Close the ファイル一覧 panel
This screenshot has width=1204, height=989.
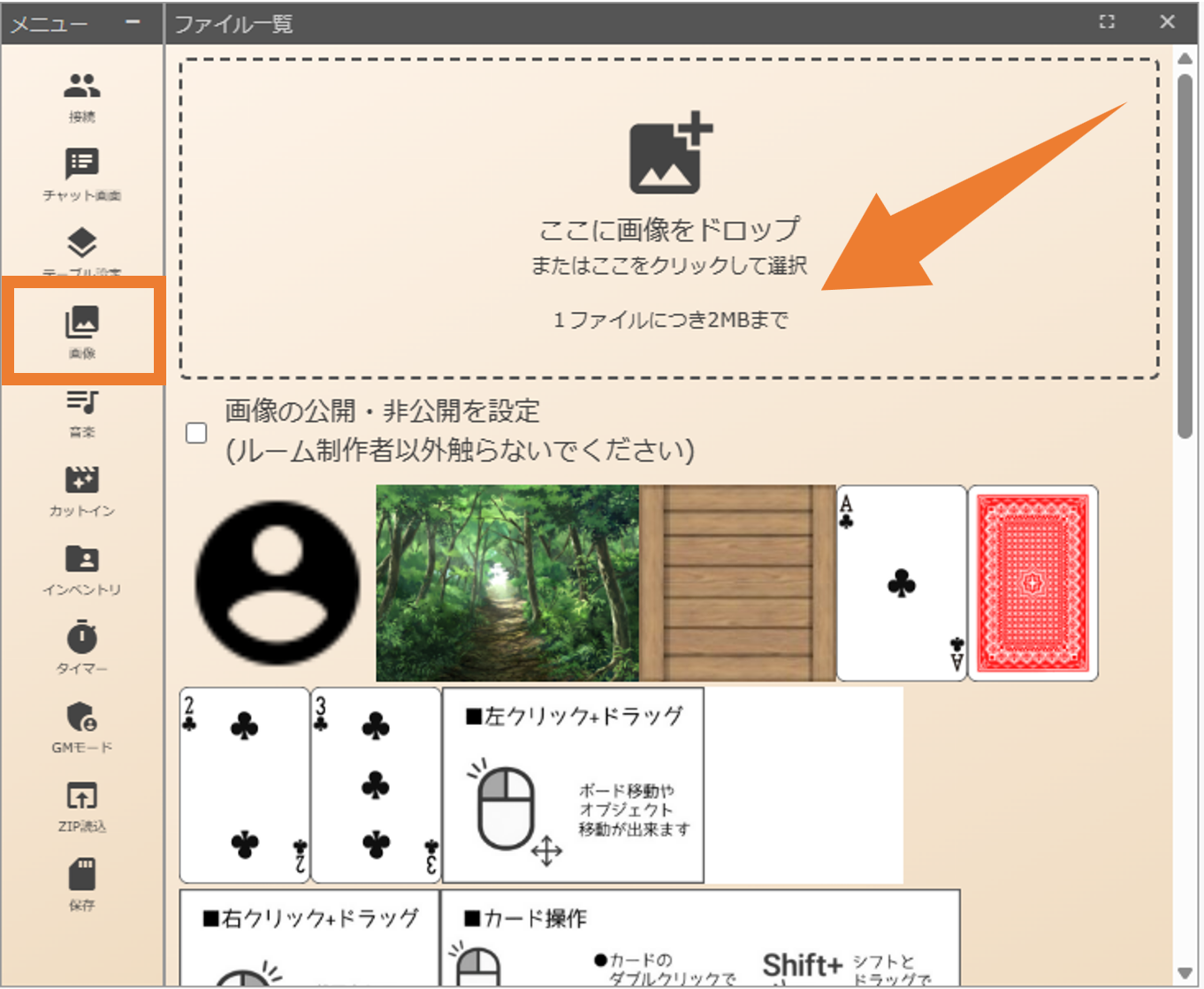coord(1168,22)
